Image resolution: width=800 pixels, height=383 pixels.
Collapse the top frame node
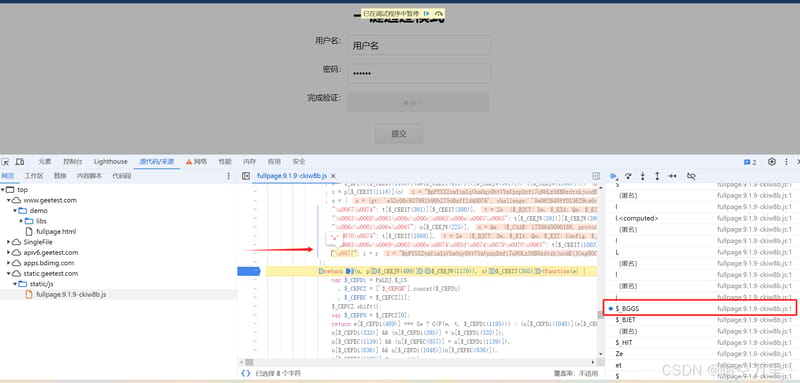[3, 190]
